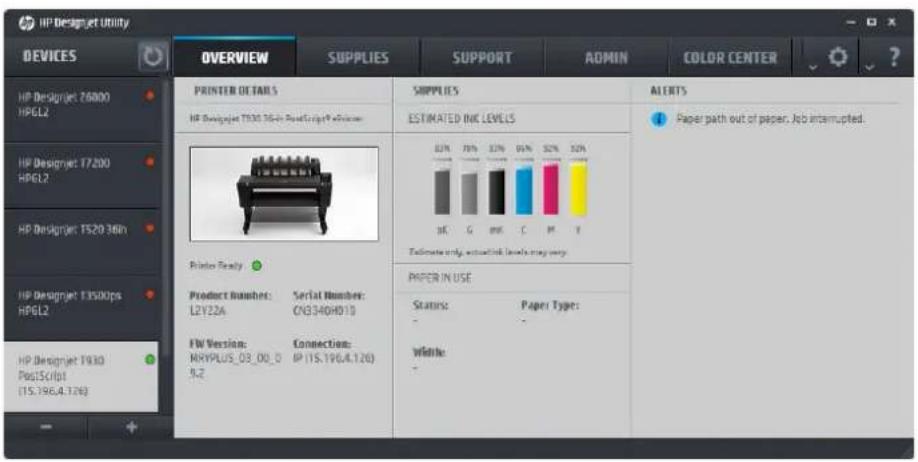Click the 'DEVICES' sidebar heading
Image resolution: width=918 pixels, height=462 pixels.
50,56
